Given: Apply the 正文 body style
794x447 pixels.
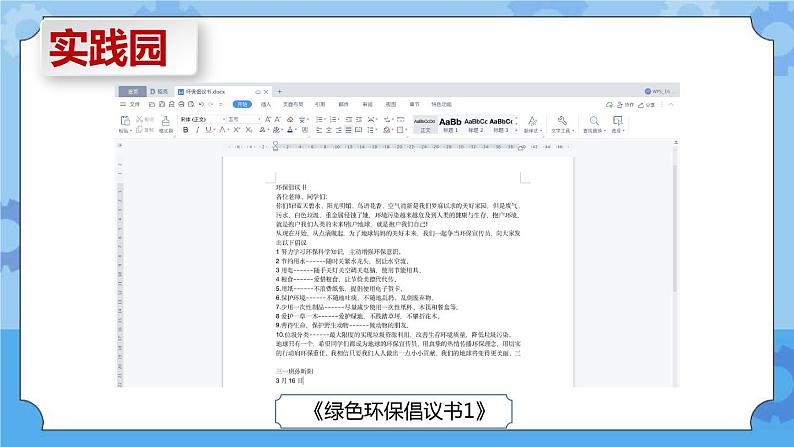Looking at the screenshot, I should [x=425, y=125].
